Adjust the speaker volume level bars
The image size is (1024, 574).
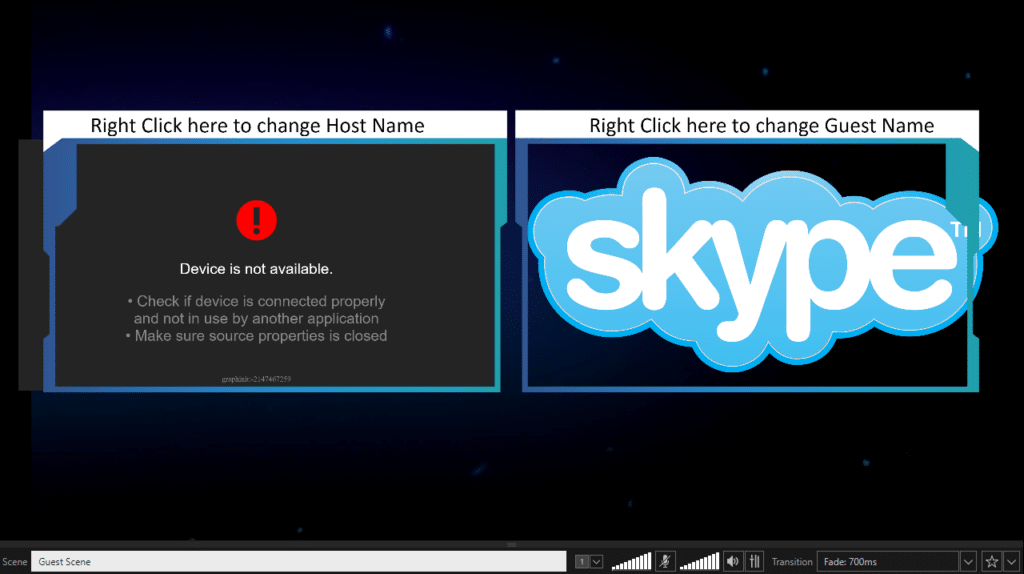coord(699,562)
